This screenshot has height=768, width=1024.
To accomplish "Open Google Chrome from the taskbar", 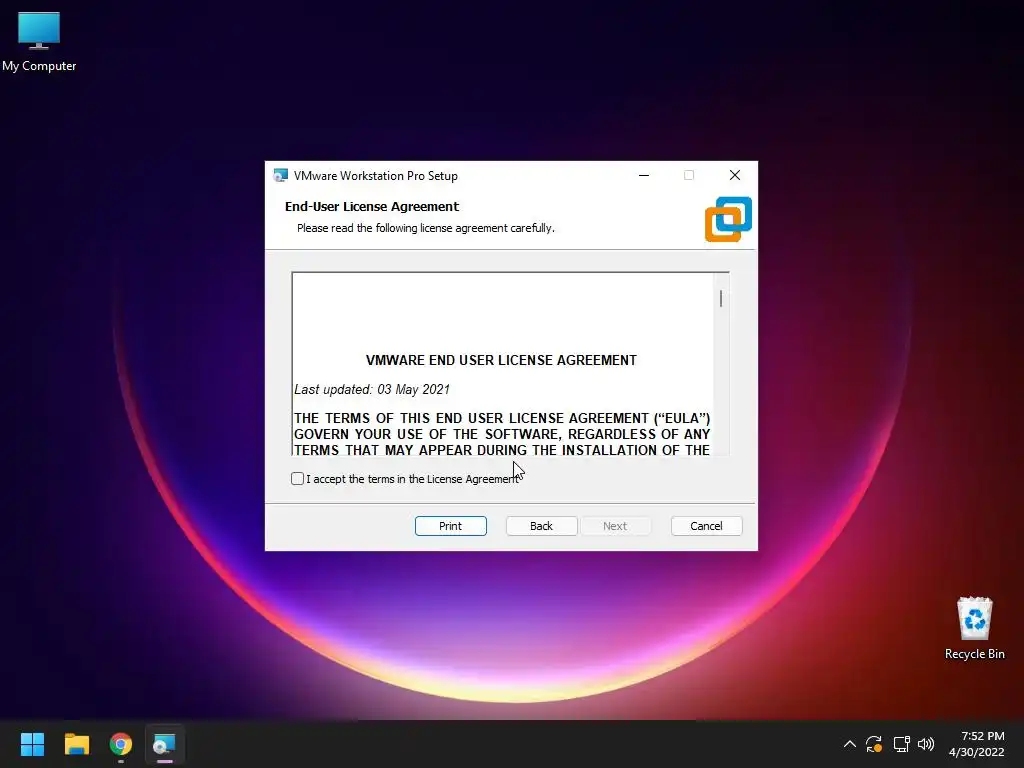I will coord(121,744).
